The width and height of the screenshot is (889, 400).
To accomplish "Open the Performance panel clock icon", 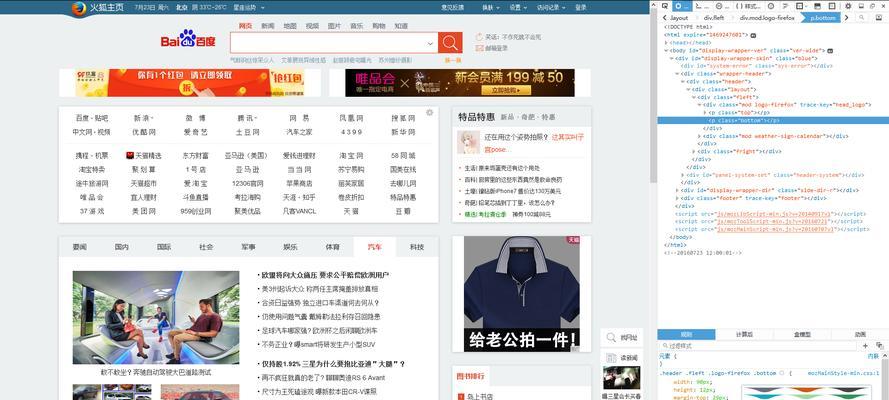I will [x=771, y=6].
